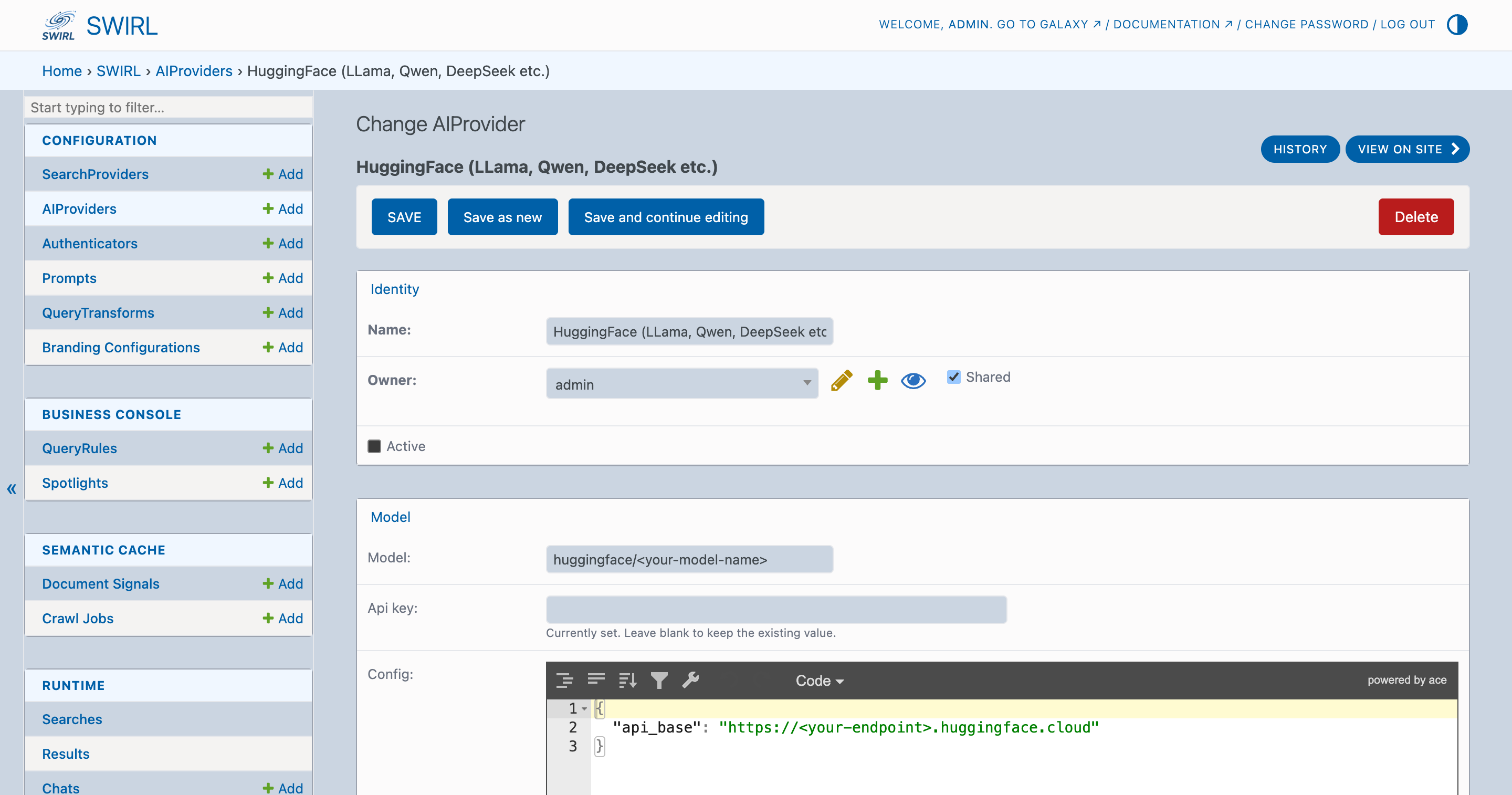The height and width of the screenshot is (795, 1512).
Task: Open the Owner dropdown showing admin
Action: click(x=682, y=384)
